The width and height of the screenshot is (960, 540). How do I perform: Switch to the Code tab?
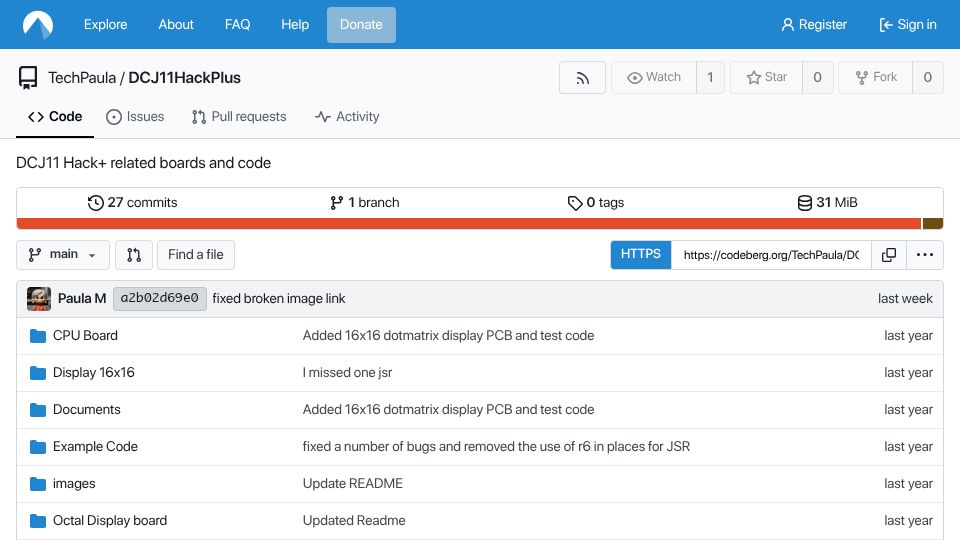(x=55, y=116)
